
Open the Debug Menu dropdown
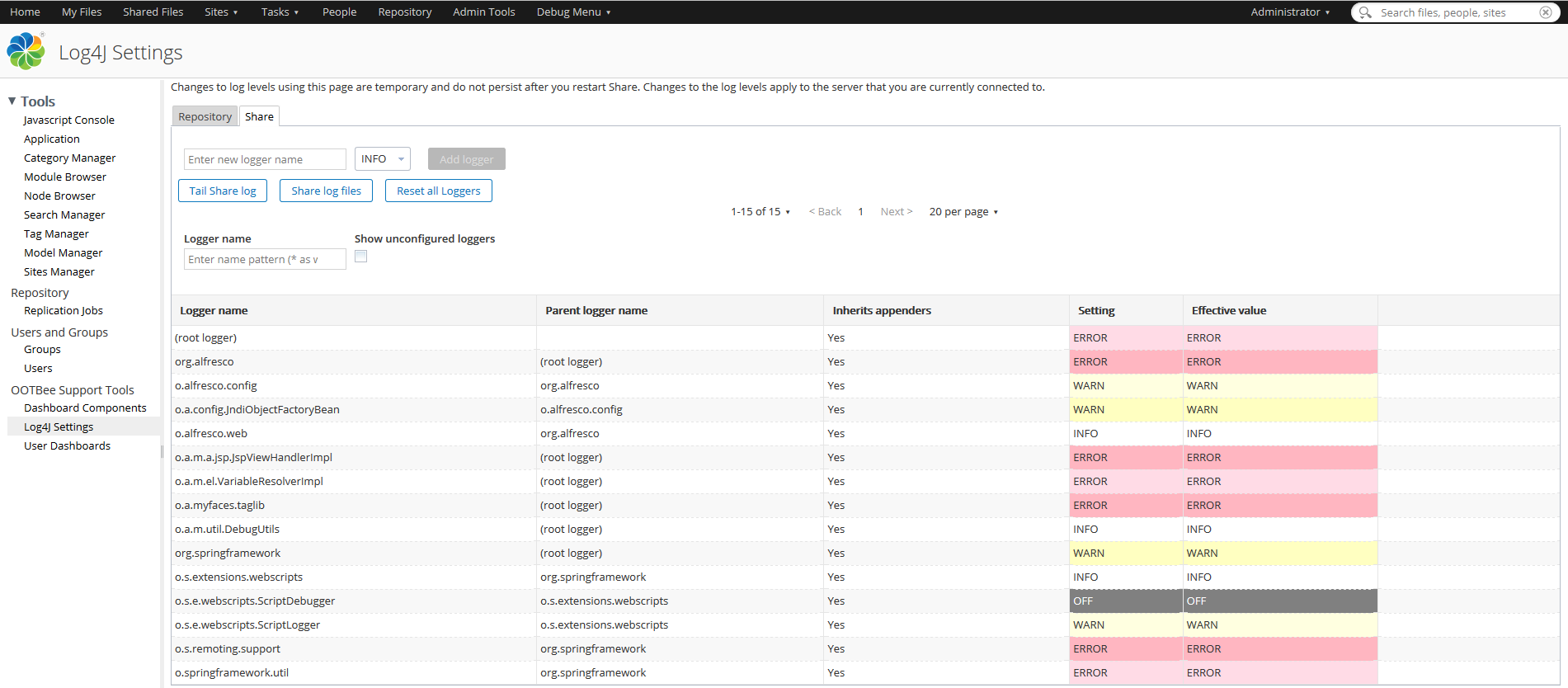[573, 12]
